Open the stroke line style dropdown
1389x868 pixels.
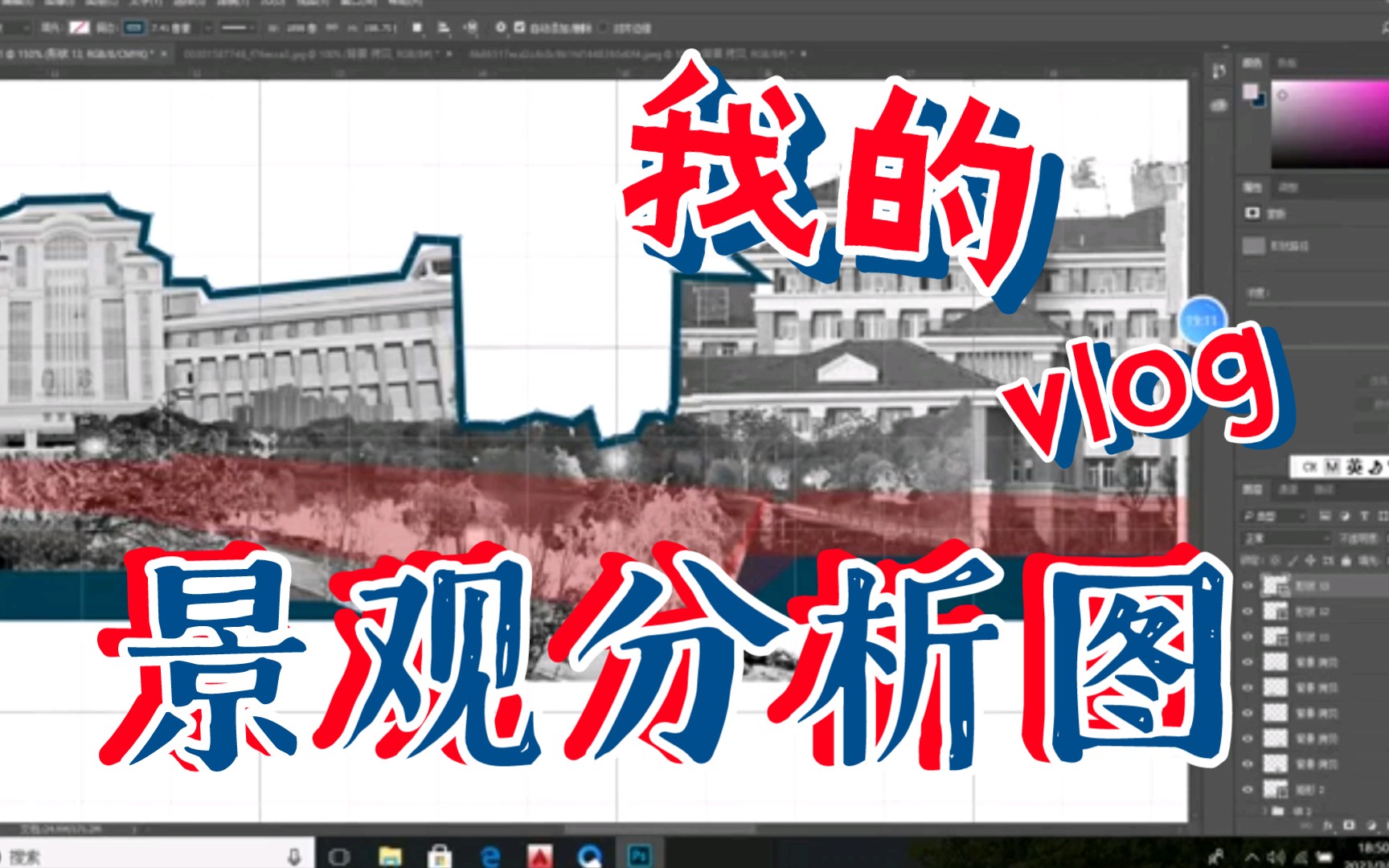[x=238, y=28]
